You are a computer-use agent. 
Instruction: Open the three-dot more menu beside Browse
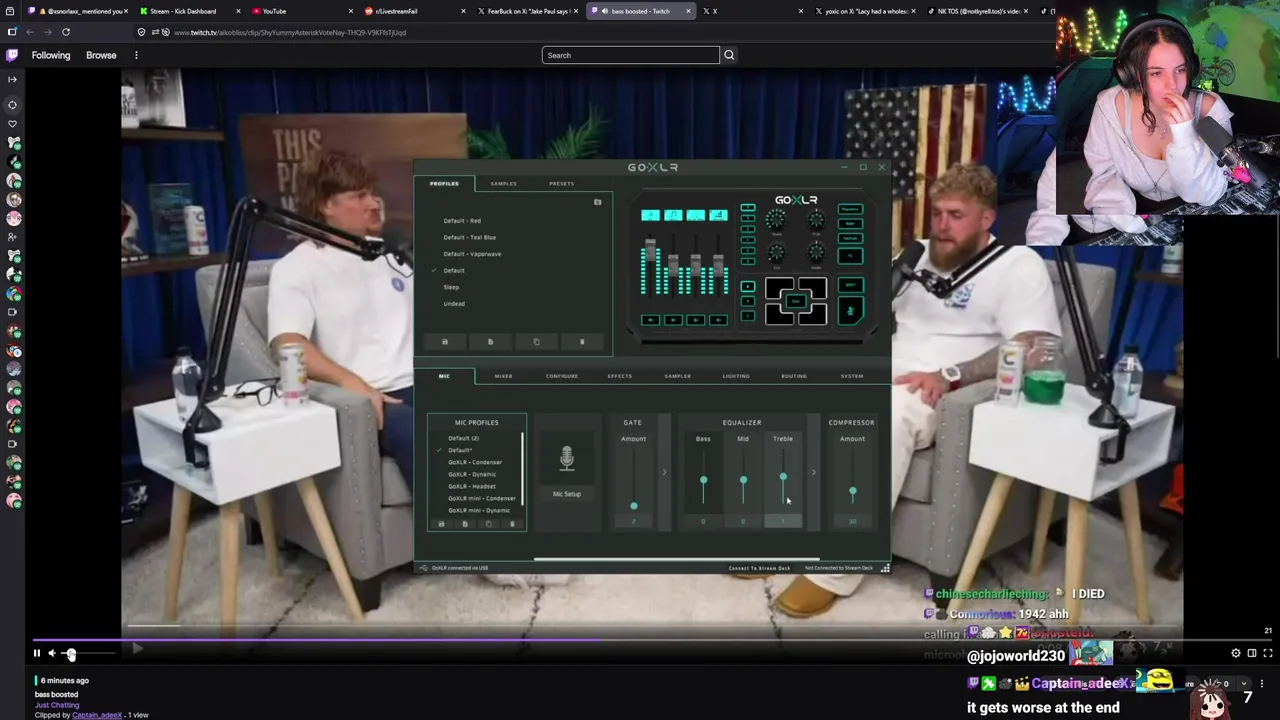pyautogui.click(x=136, y=55)
